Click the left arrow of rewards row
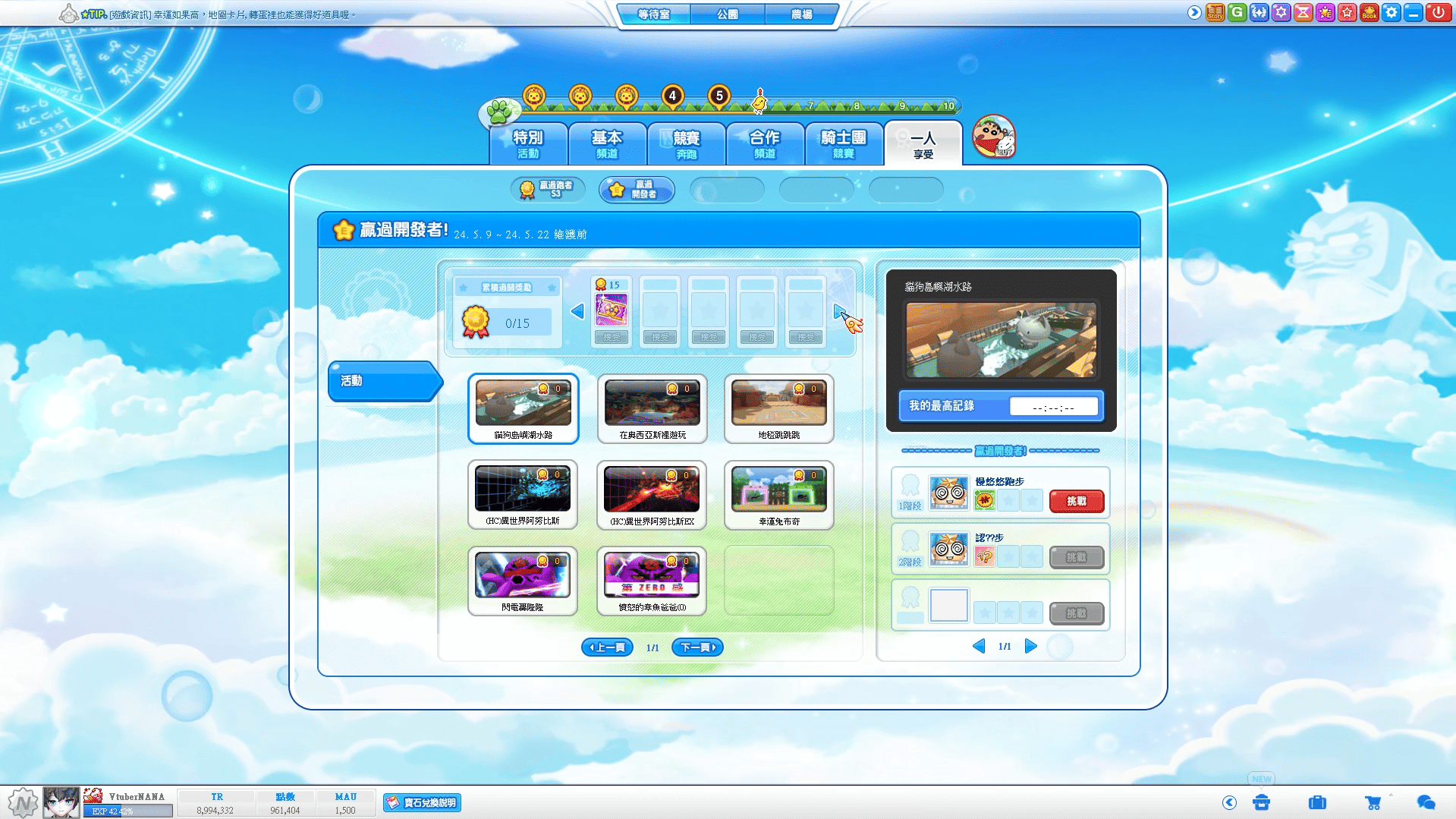Viewport: 1456px width, 819px height. 577,311
